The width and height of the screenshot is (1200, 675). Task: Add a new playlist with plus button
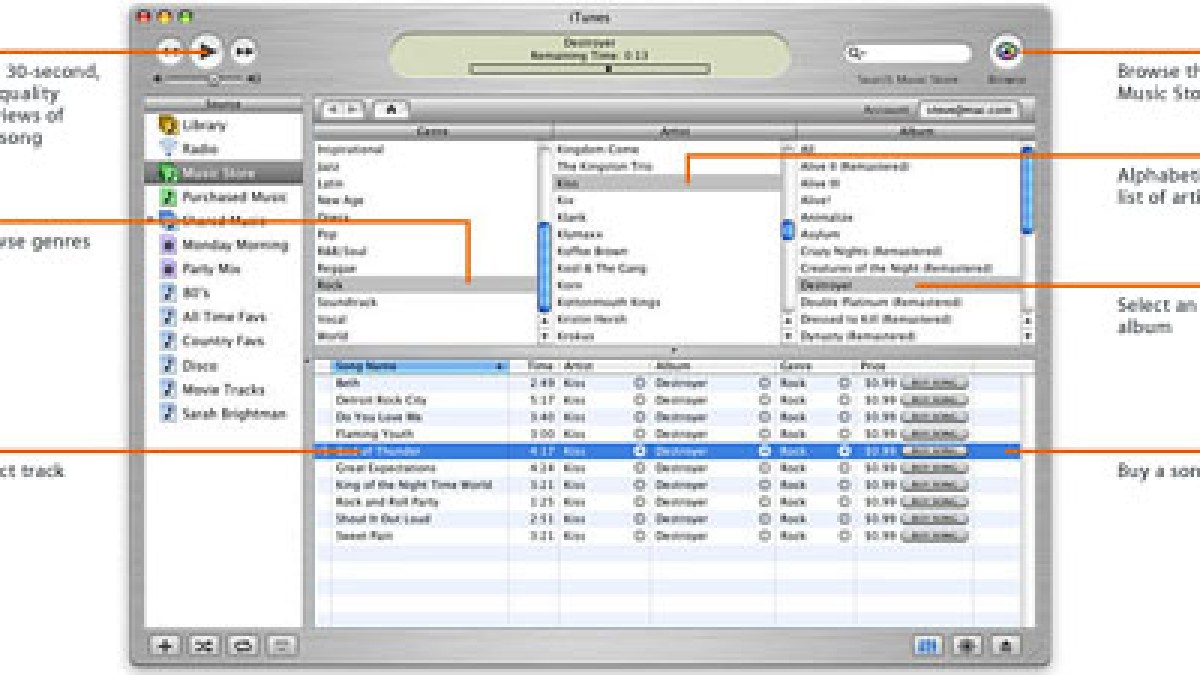(165, 645)
